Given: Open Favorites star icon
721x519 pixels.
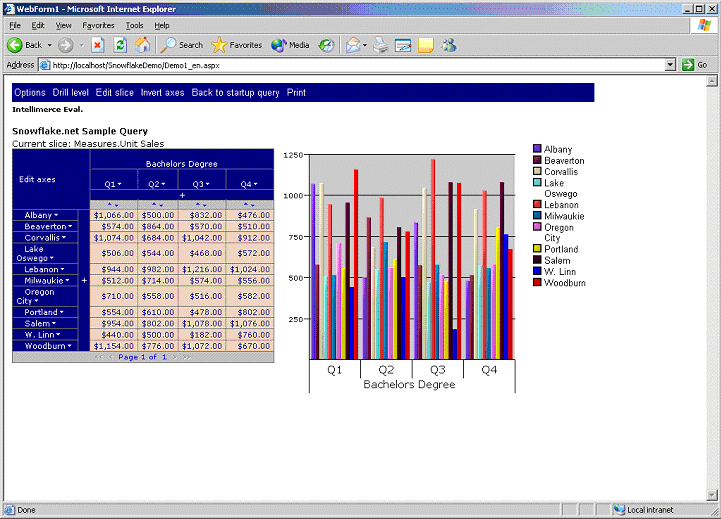Looking at the screenshot, I should click(219, 45).
